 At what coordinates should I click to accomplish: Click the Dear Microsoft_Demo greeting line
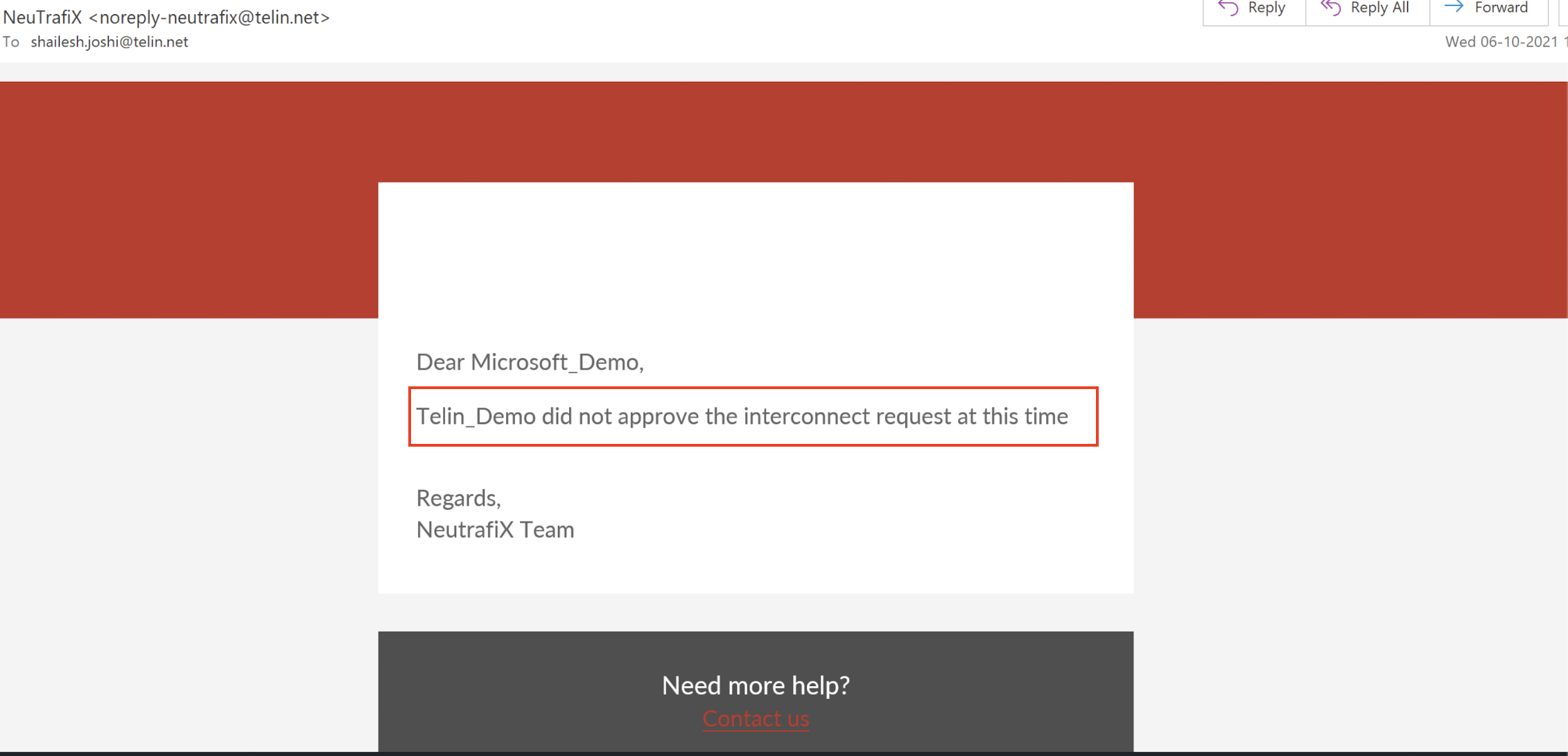point(530,362)
